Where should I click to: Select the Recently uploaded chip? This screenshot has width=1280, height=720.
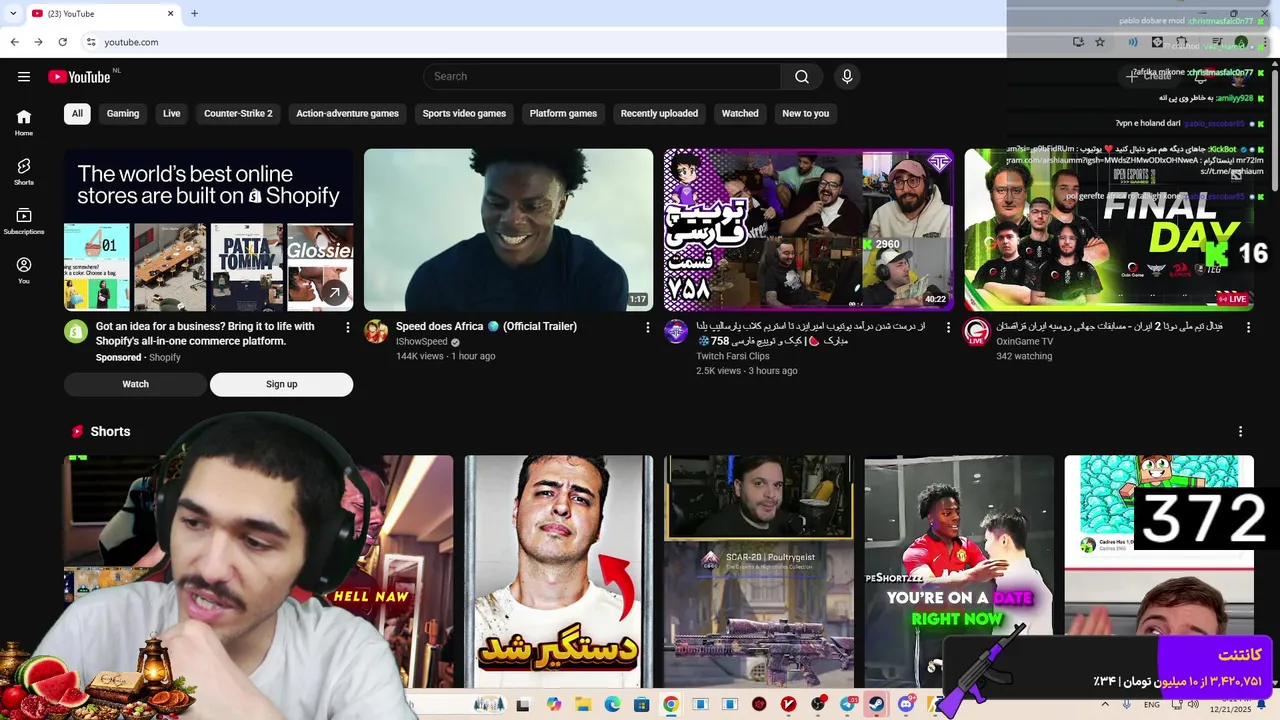(659, 114)
